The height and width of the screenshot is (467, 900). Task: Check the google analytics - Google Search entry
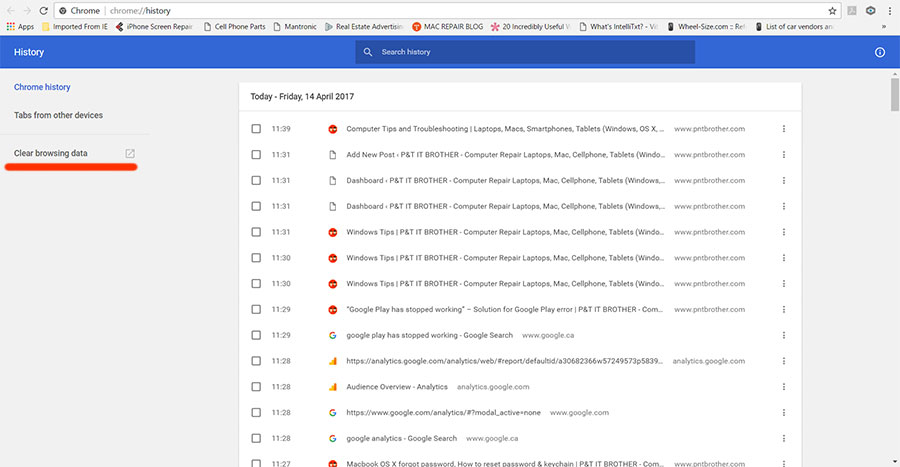pos(256,438)
